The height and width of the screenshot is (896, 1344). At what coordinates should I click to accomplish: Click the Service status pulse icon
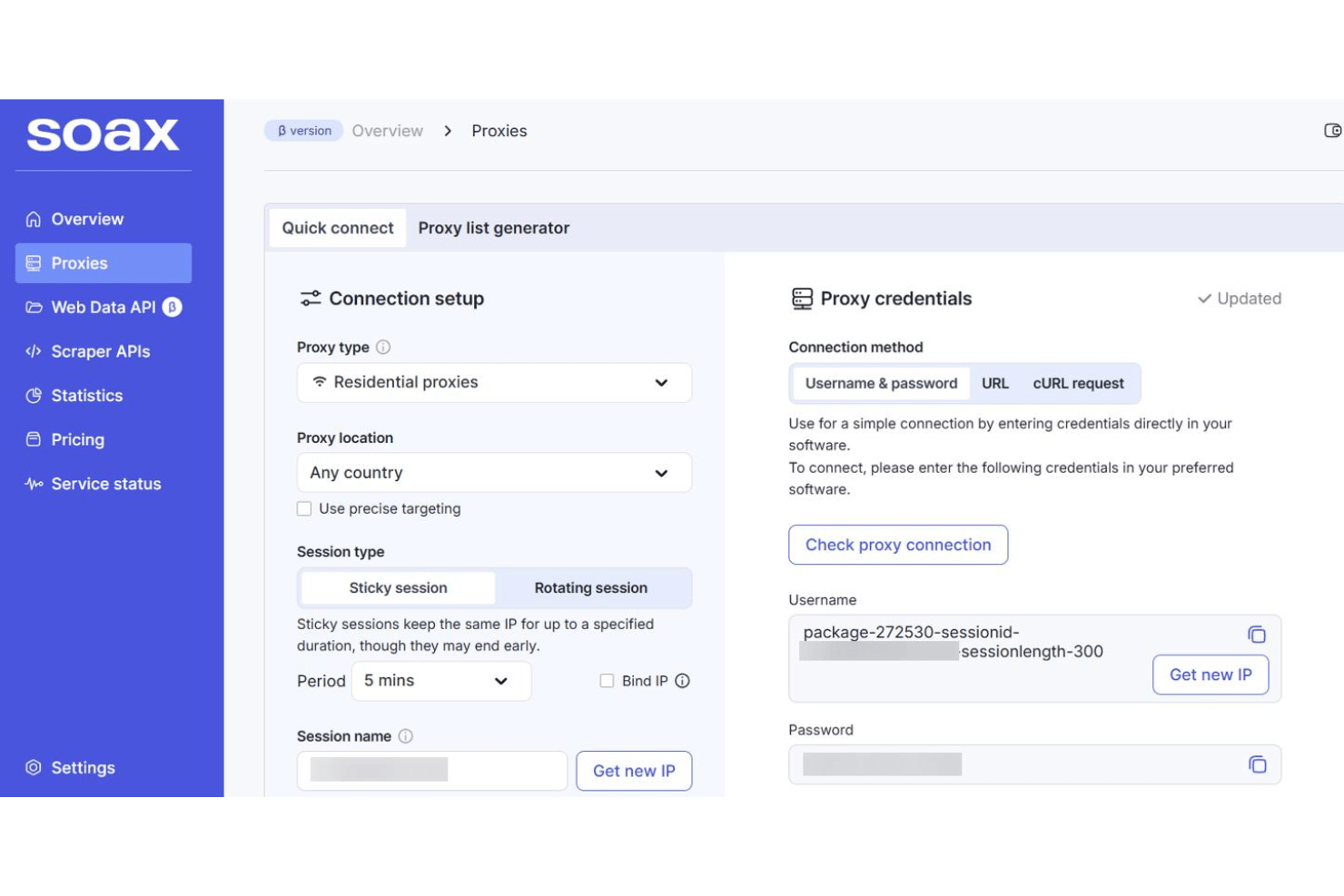click(x=34, y=484)
